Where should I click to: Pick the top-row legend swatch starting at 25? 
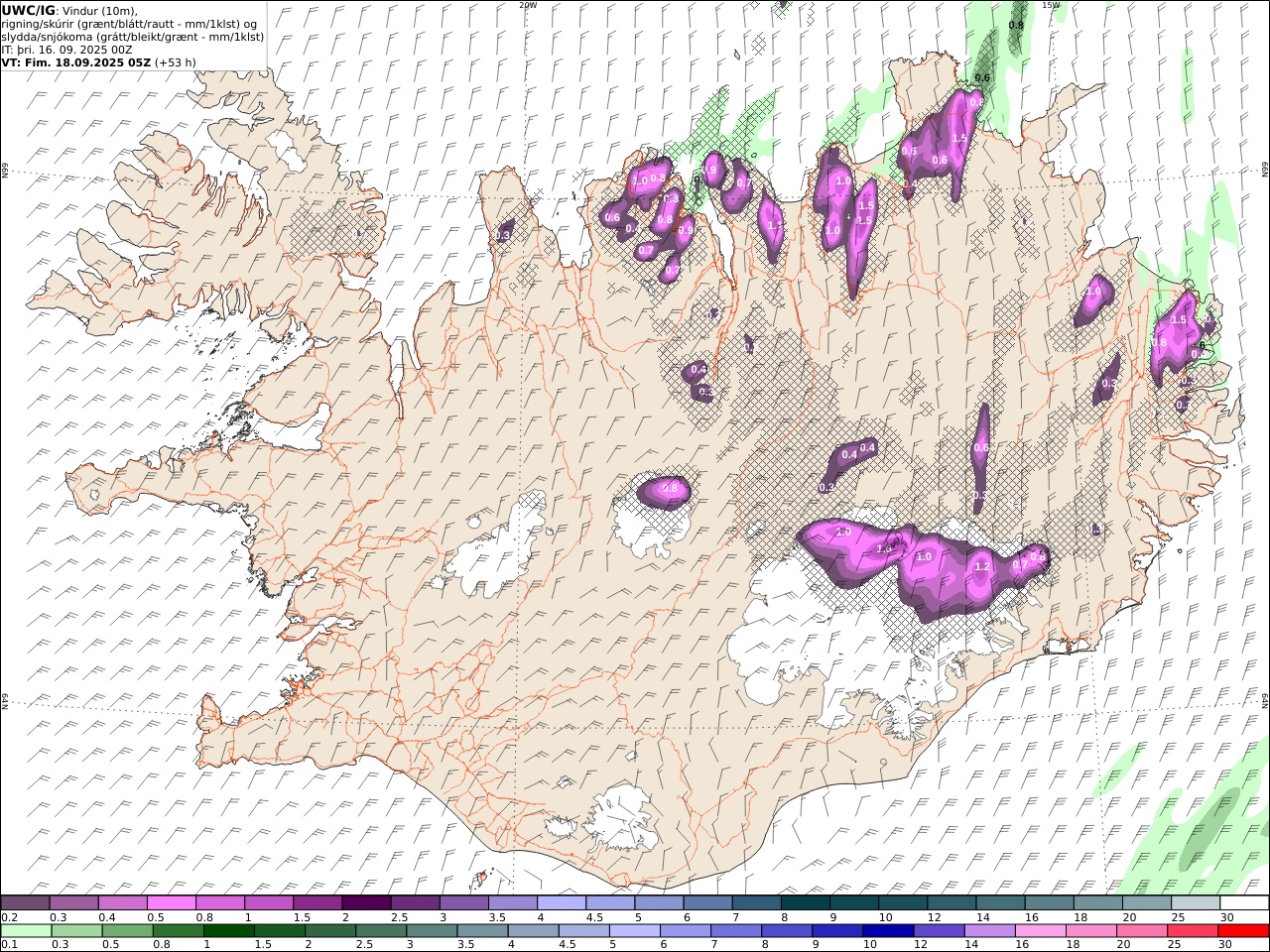tap(1196, 903)
